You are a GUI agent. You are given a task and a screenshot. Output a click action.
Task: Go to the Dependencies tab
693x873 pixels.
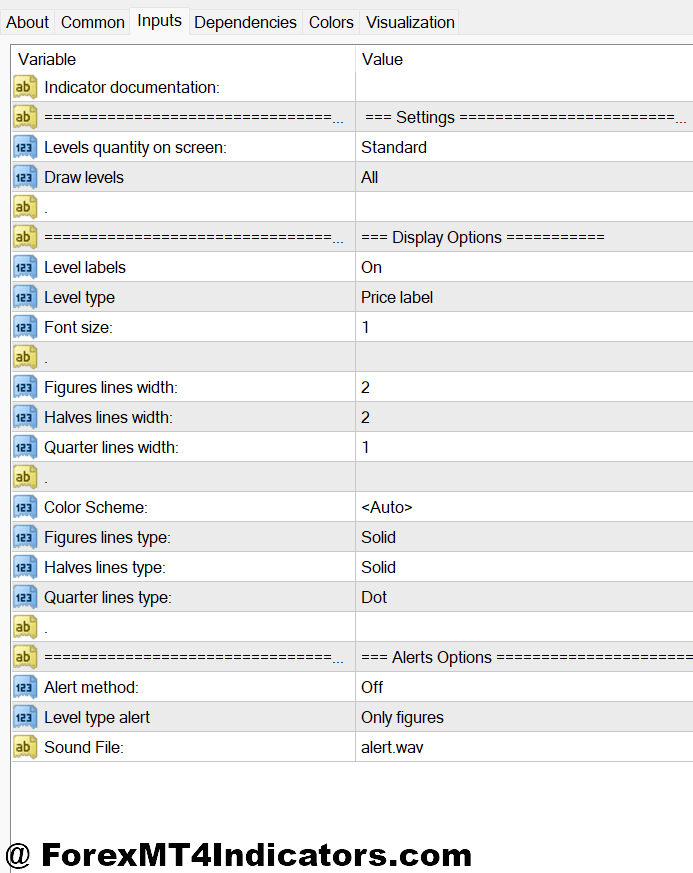point(245,22)
